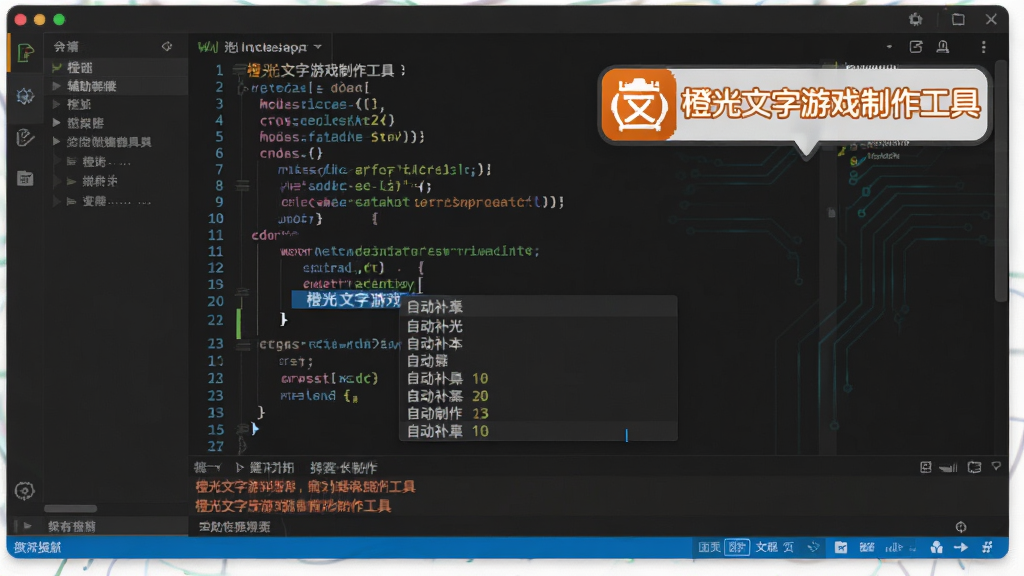Click the folder image icon in status bar
The image size is (1024, 576).
[x=841, y=547]
